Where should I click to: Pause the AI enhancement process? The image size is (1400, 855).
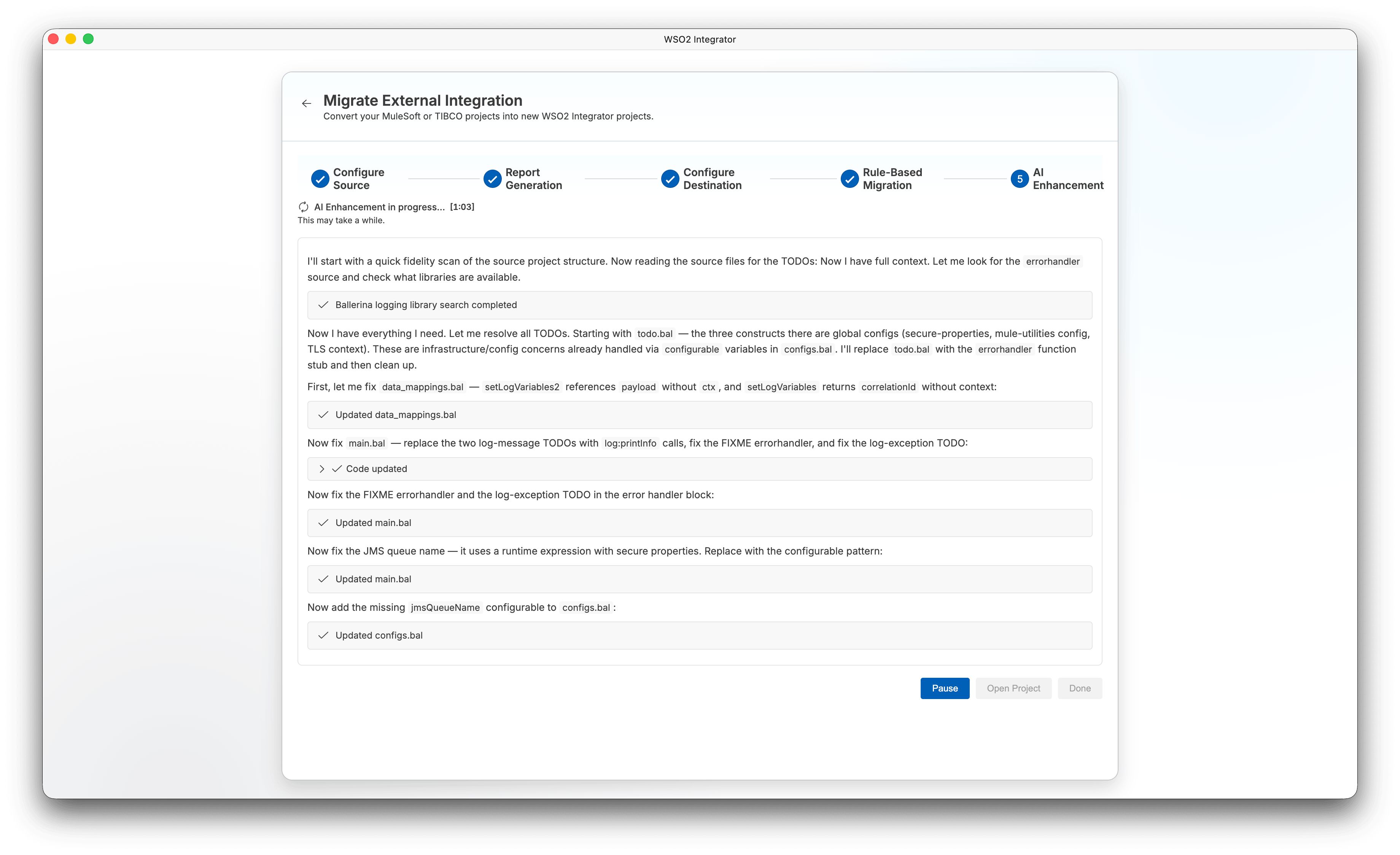click(944, 688)
